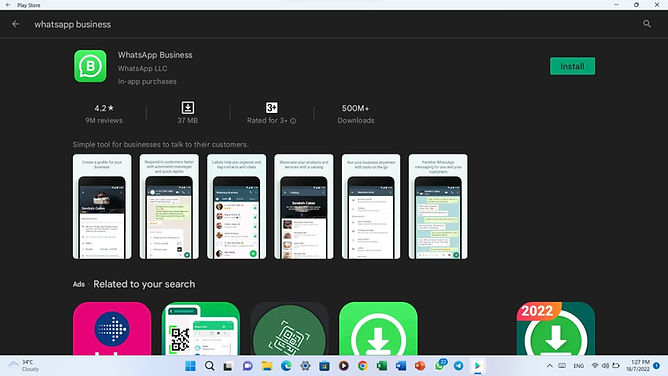Screen dimensions: 668x376
Task: Open the Windows Start menu
Action: [190, 366]
